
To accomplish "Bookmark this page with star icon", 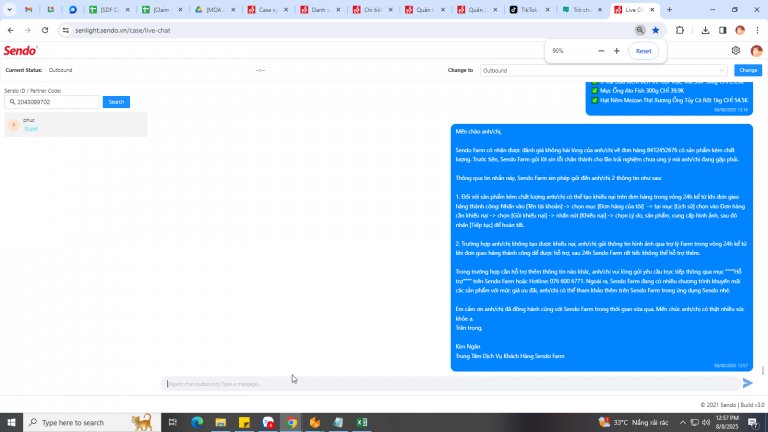I will pyautogui.click(x=655, y=30).
